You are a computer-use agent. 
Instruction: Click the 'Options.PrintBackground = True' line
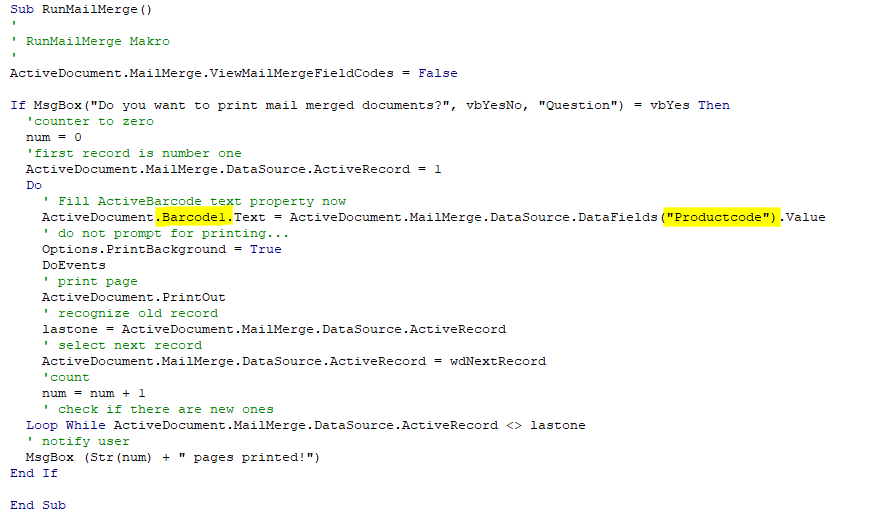coord(162,249)
